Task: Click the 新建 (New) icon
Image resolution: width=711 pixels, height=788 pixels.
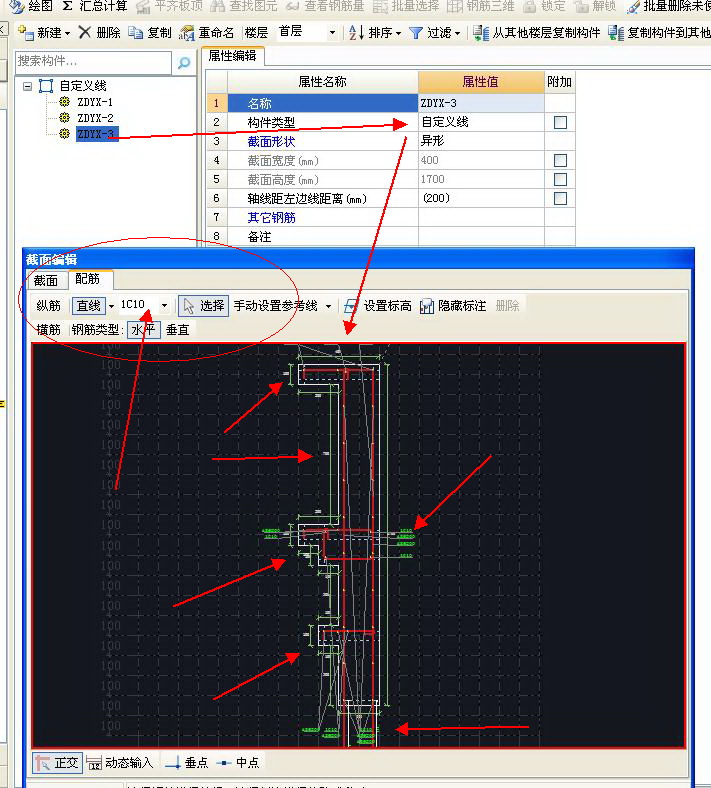Action: [25, 33]
